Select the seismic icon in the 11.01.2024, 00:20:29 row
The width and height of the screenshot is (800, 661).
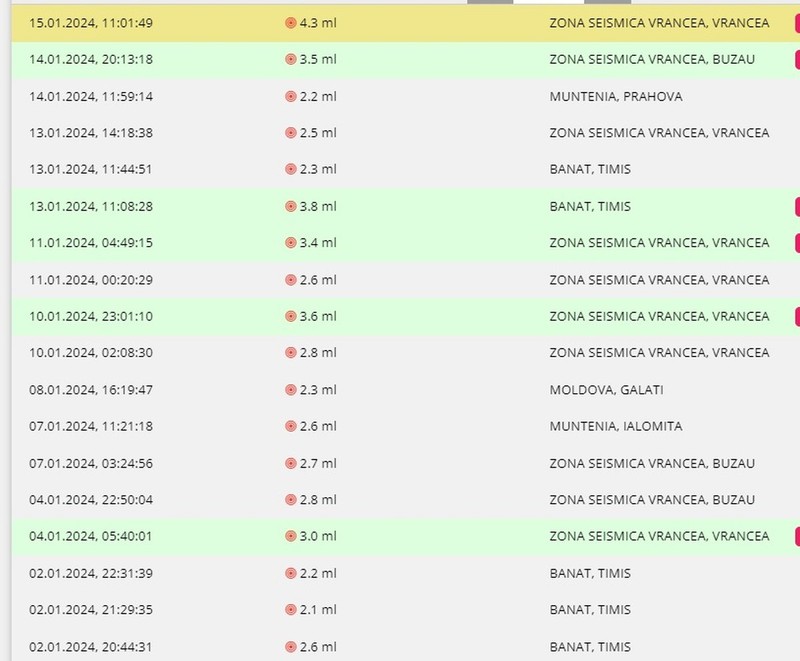[x=291, y=280]
